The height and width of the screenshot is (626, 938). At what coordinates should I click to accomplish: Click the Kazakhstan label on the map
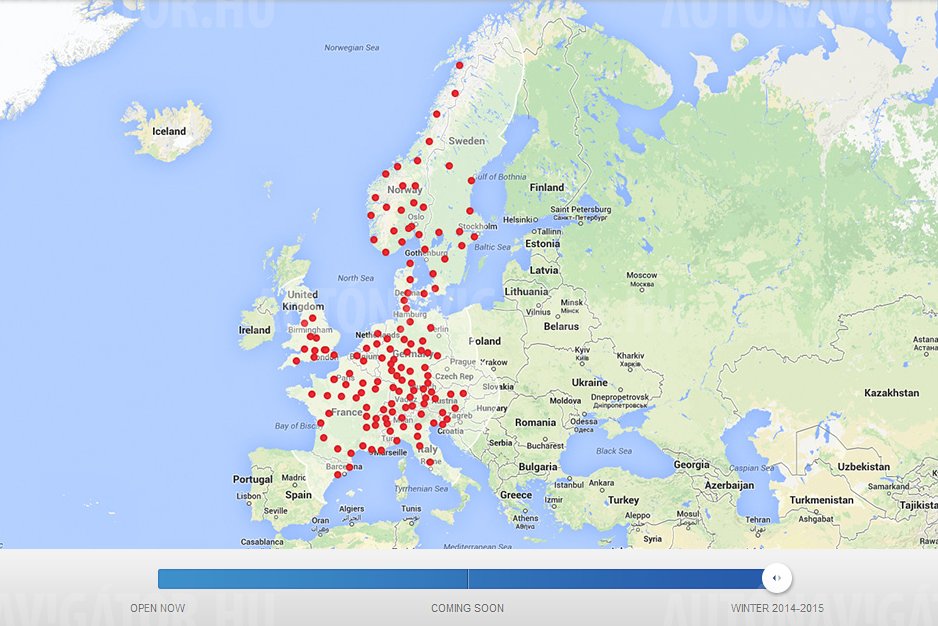891,393
